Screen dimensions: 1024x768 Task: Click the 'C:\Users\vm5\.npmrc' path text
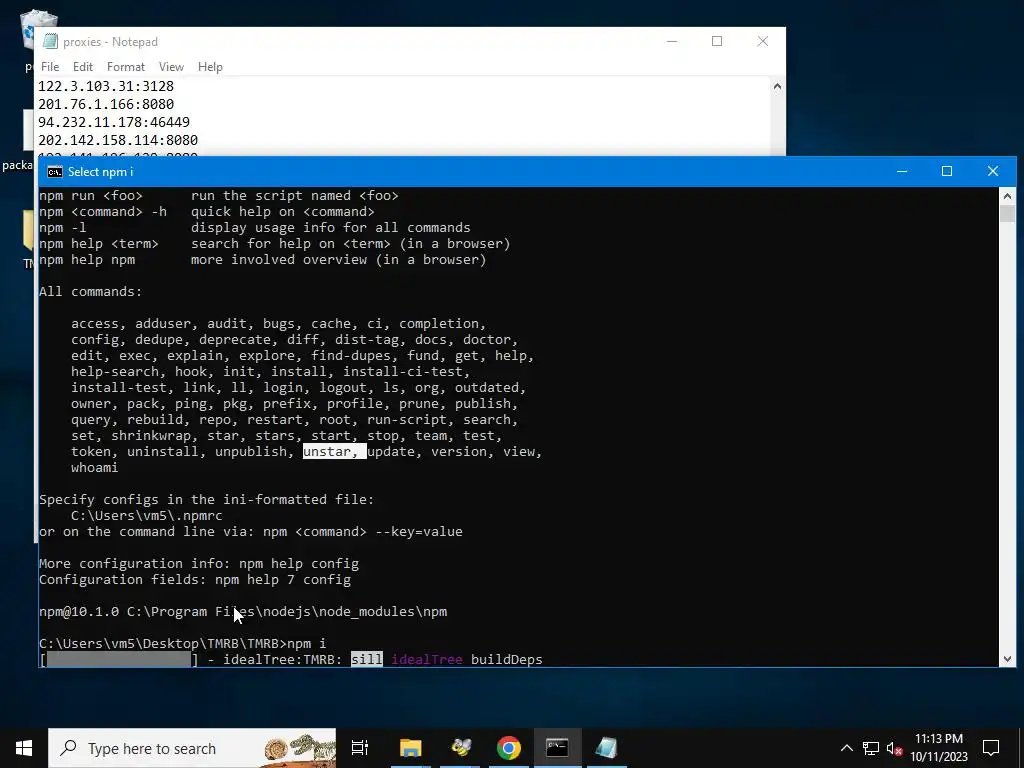click(x=147, y=515)
